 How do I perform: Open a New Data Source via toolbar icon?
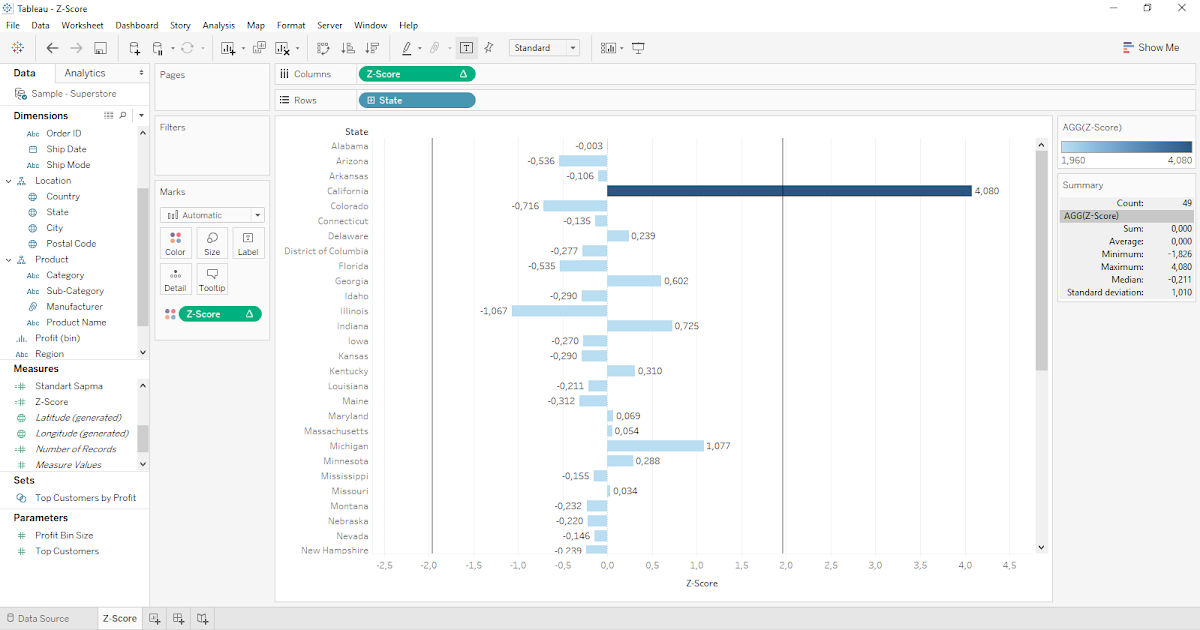point(133,47)
